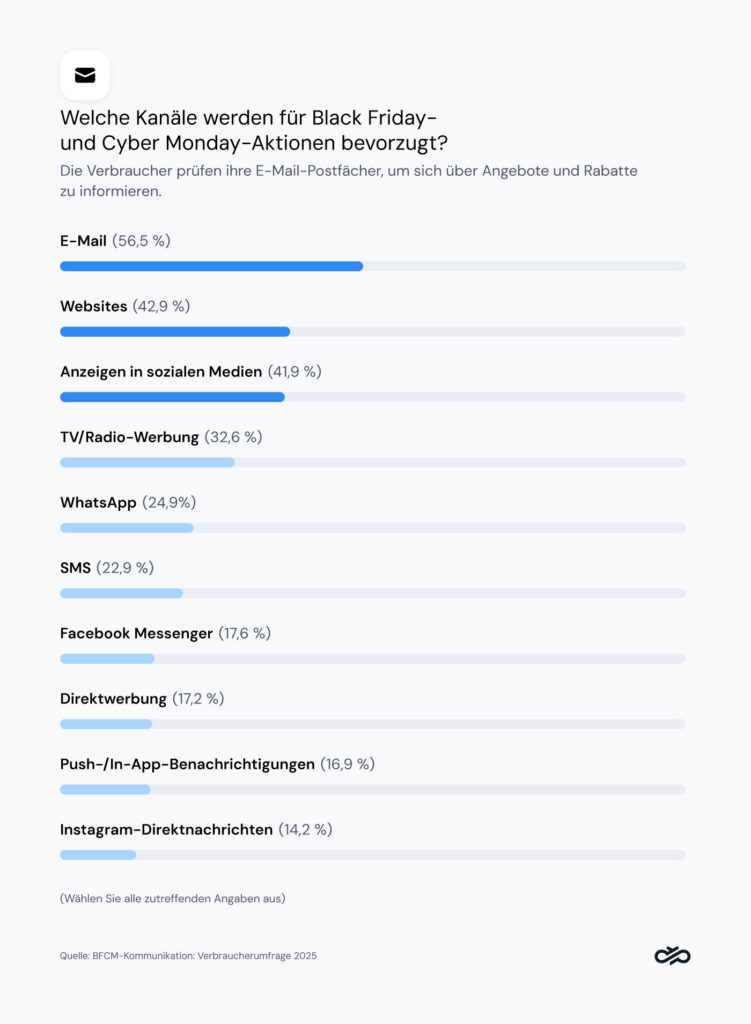Click the TV/Radio-Werbung label
The width and height of the screenshot is (751, 1024).
(129, 437)
